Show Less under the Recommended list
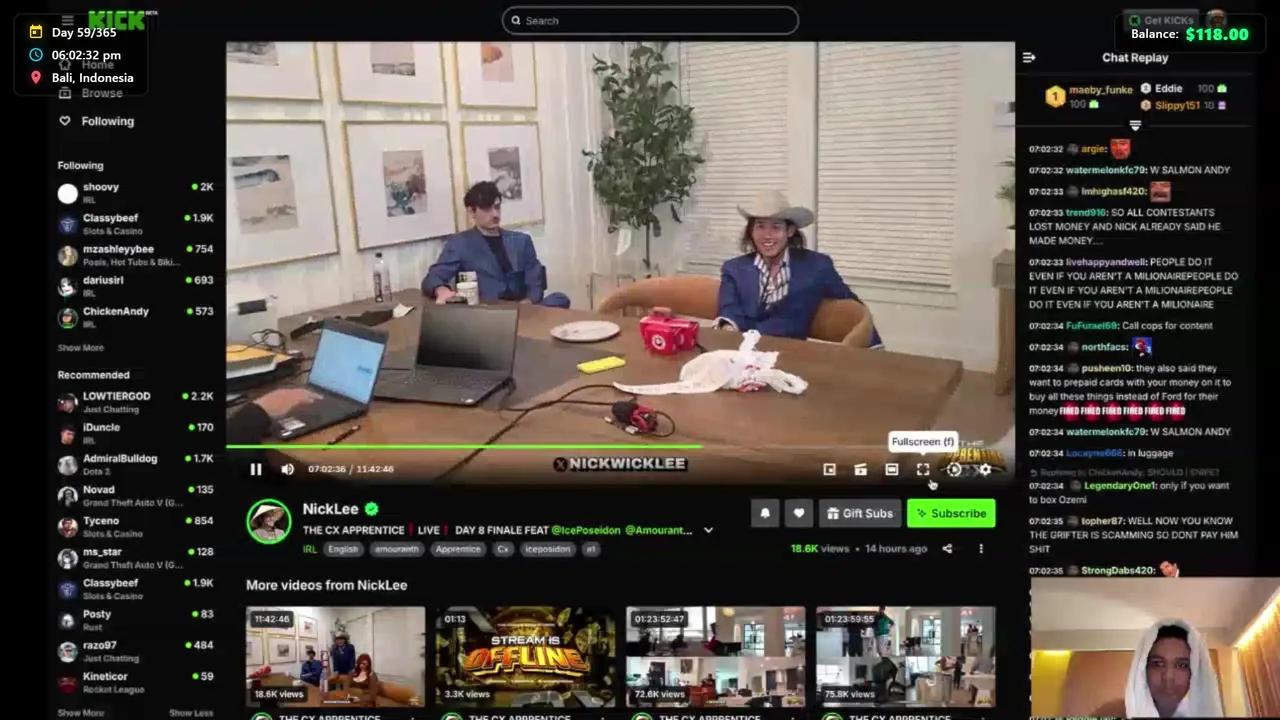The width and height of the screenshot is (1280, 720). pyautogui.click(x=191, y=713)
